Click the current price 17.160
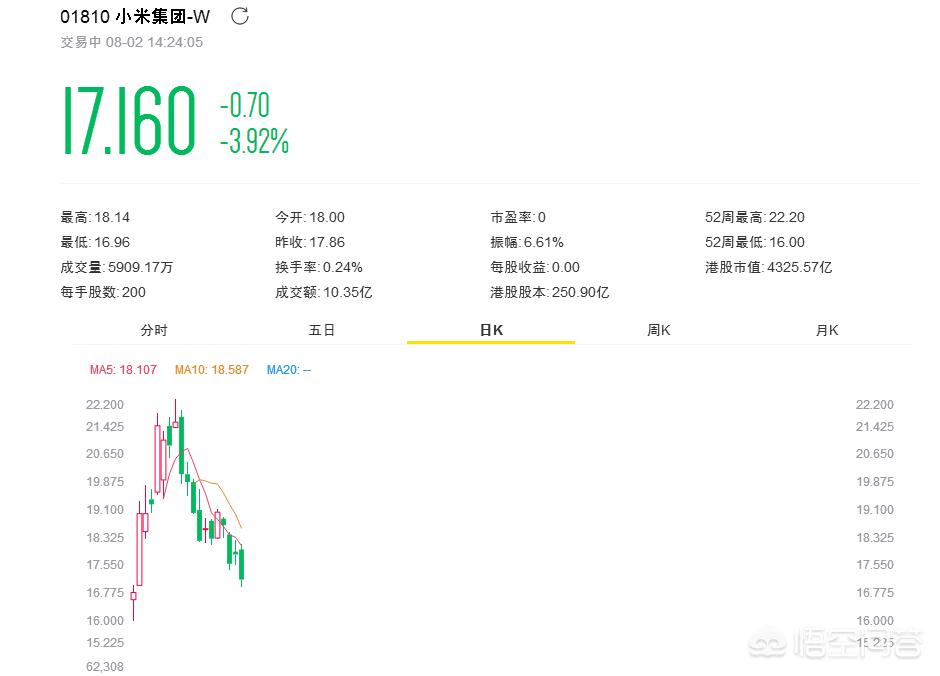This screenshot has height=676, width=940. [x=129, y=120]
